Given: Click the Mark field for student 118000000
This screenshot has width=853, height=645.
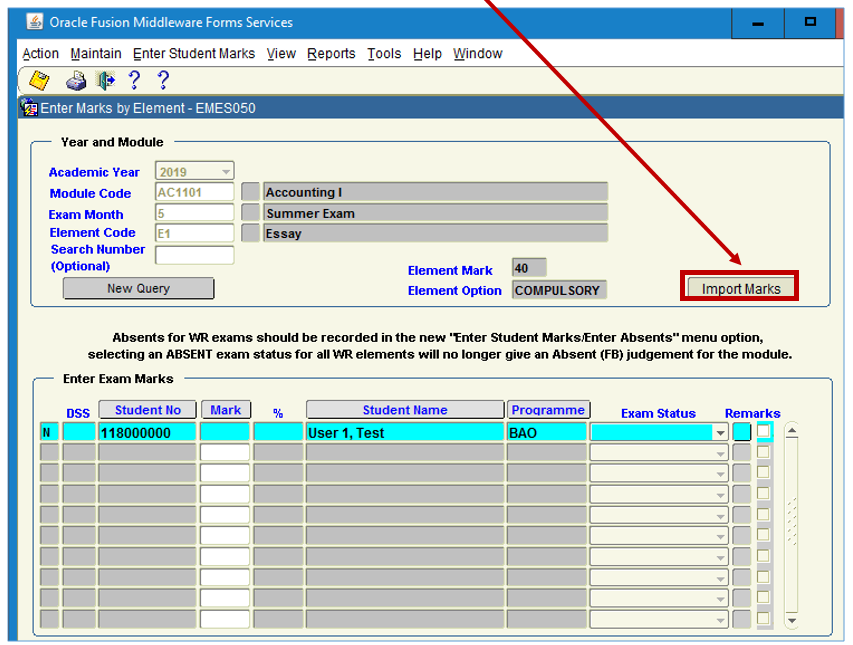Looking at the screenshot, I should pyautogui.click(x=224, y=432).
